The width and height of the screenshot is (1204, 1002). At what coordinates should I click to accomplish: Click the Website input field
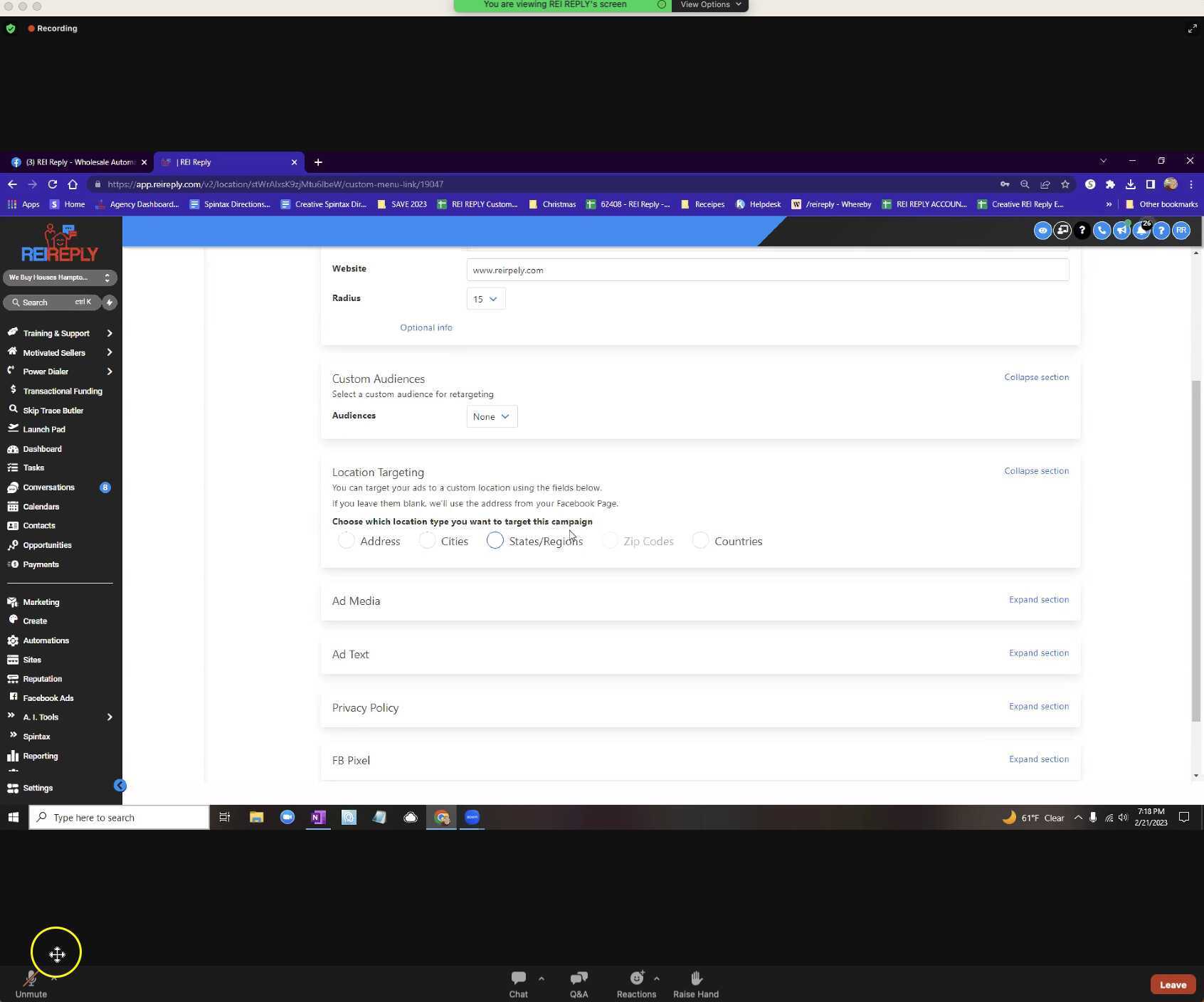coord(766,270)
